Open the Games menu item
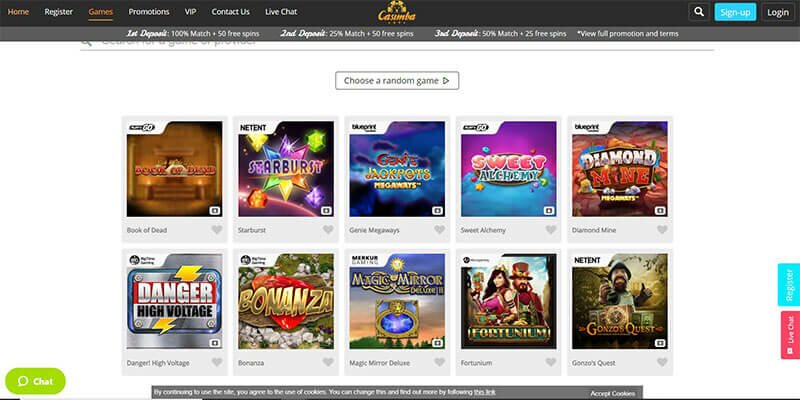Screen dimensions: 800x400 101,12
